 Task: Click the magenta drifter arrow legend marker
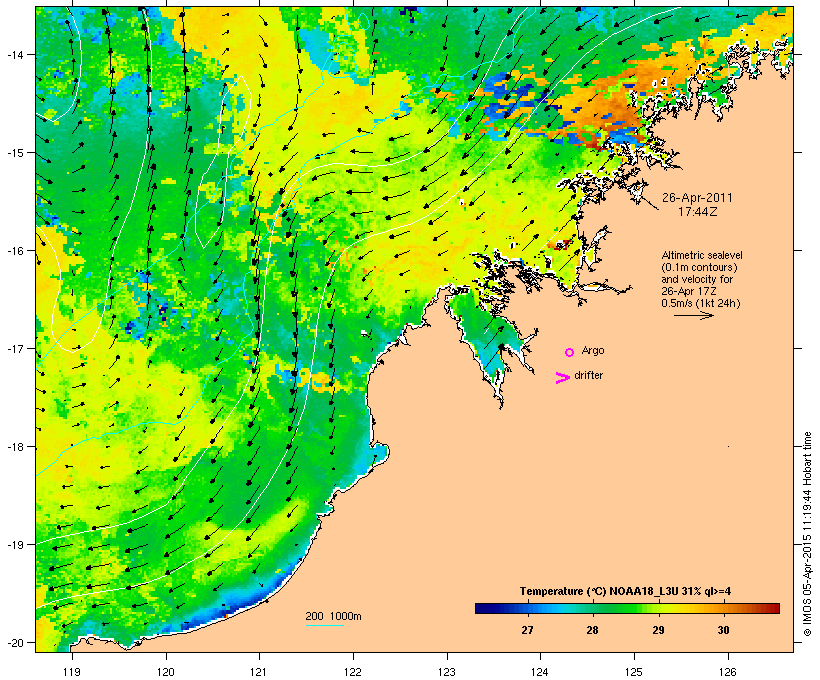tap(563, 378)
